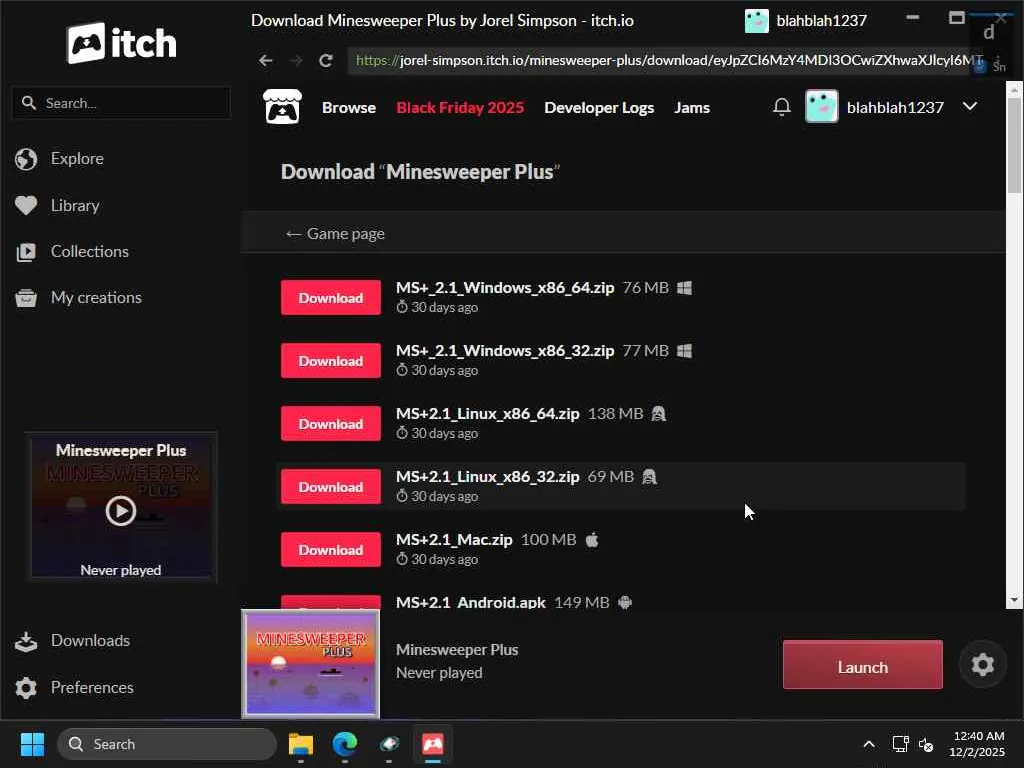Open File Explorer from the taskbar
Screen dimensions: 1024x768
(301, 744)
